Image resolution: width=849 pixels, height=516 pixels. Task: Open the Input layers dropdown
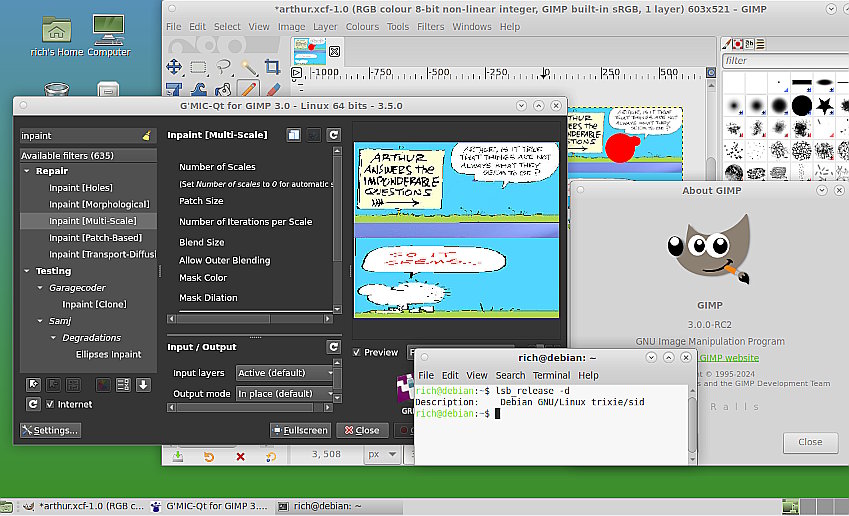(284, 373)
